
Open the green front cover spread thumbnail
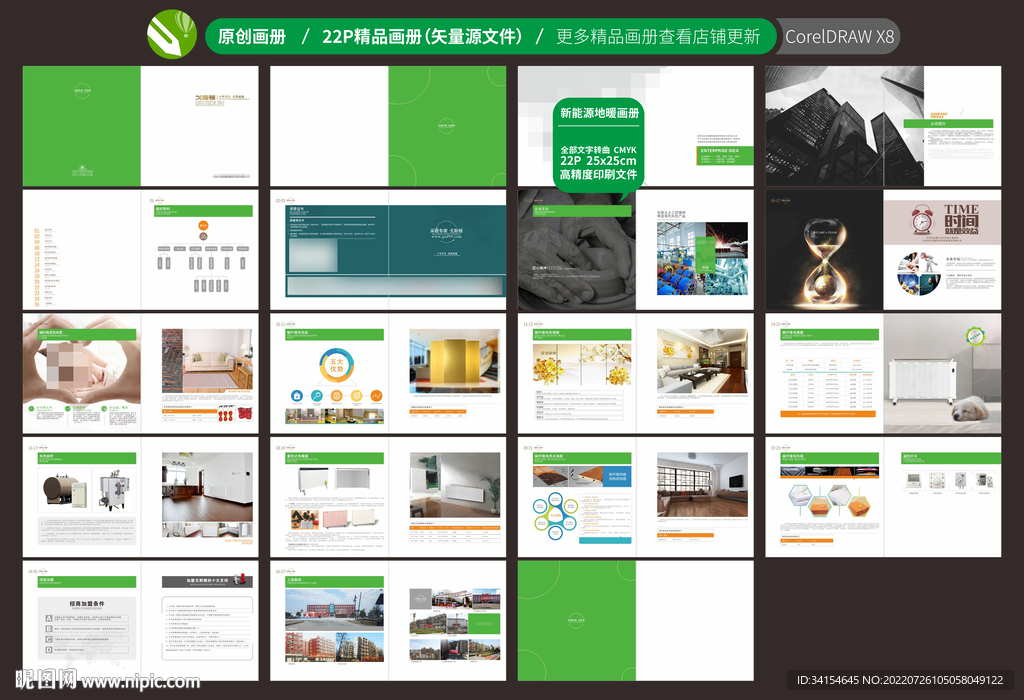pos(140,126)
